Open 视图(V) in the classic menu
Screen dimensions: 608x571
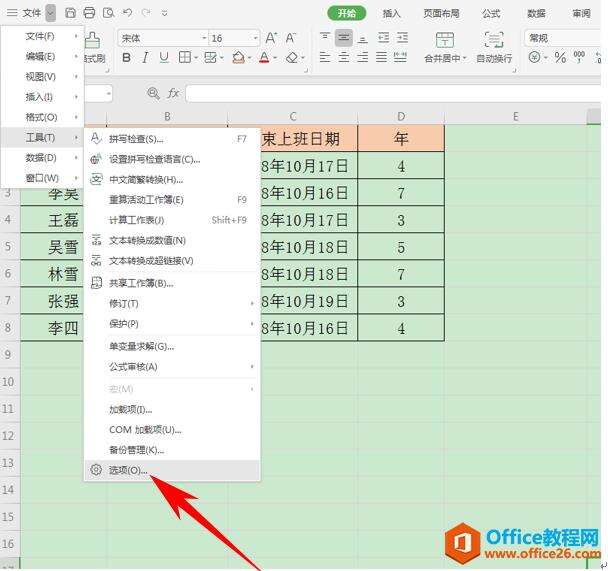[x=43, y=77]
